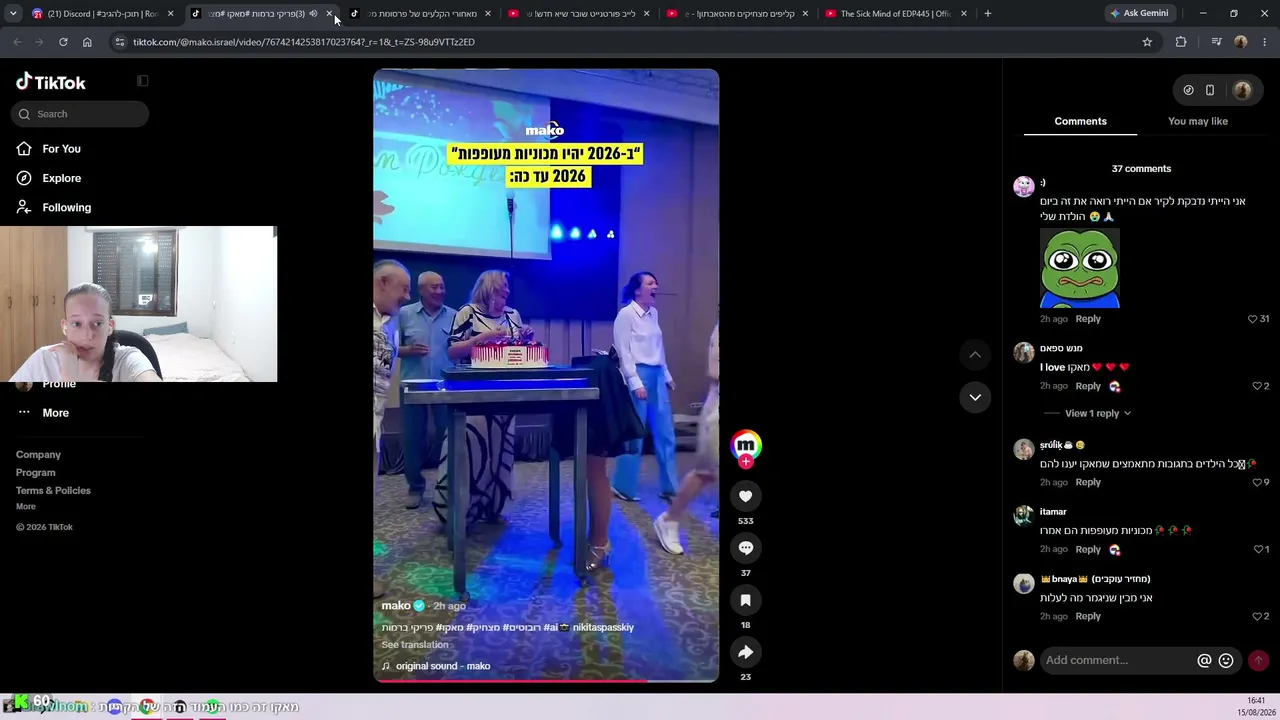The height and width of the screenshot is (720, 1280).
Task: Open the For You feed
Action: pos(61,149)
